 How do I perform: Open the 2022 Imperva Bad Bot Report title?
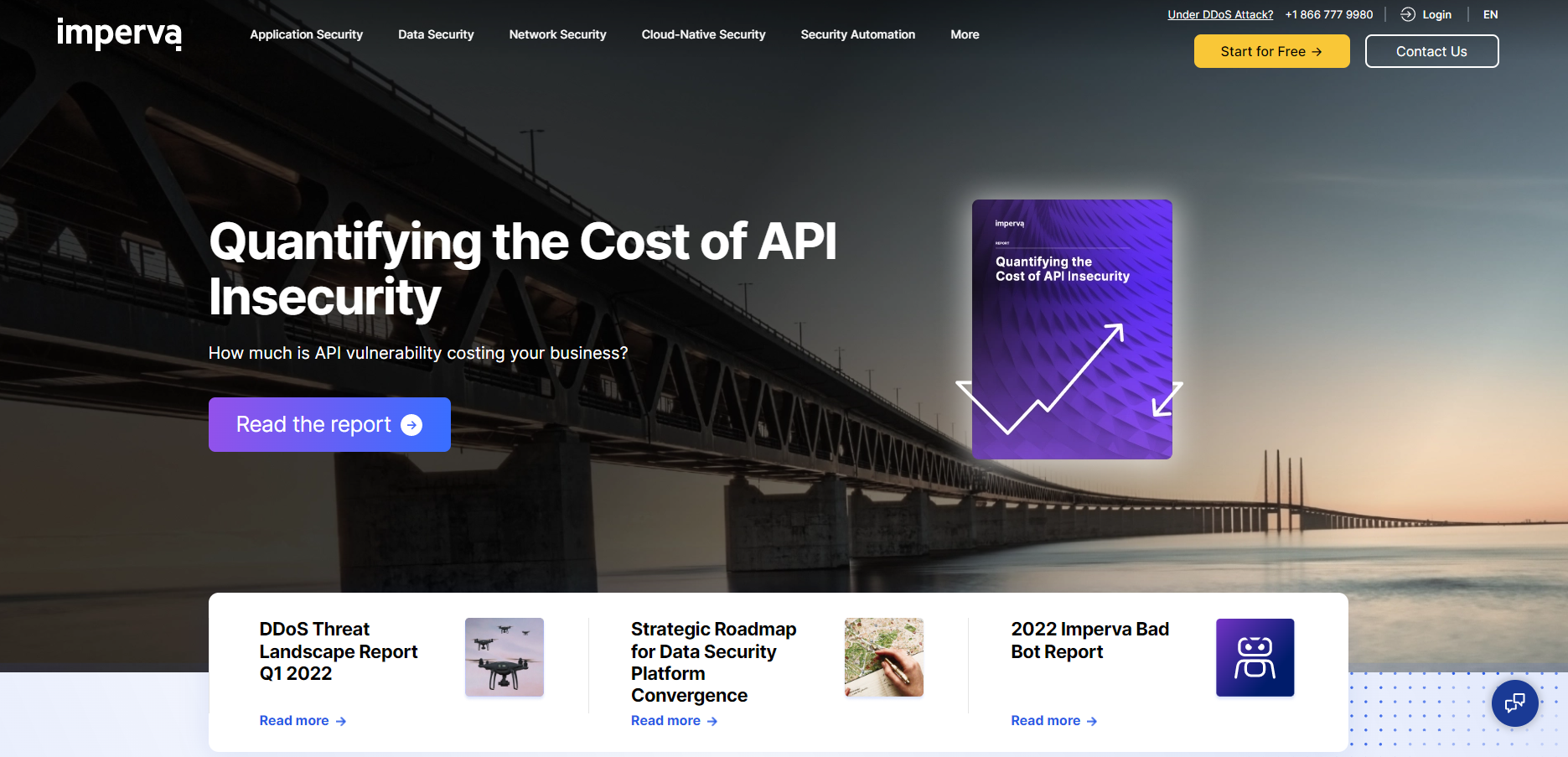point(1089,640)
